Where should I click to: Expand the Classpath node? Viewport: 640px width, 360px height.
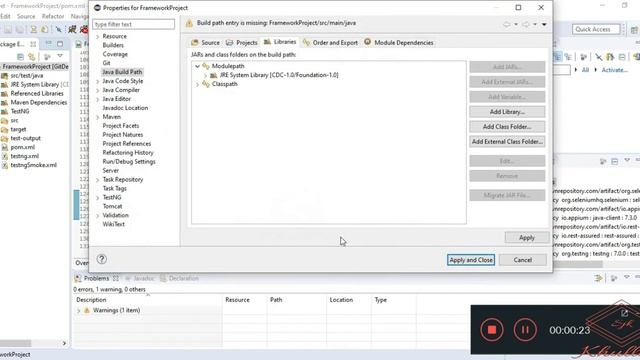click(x=198, y=84)
